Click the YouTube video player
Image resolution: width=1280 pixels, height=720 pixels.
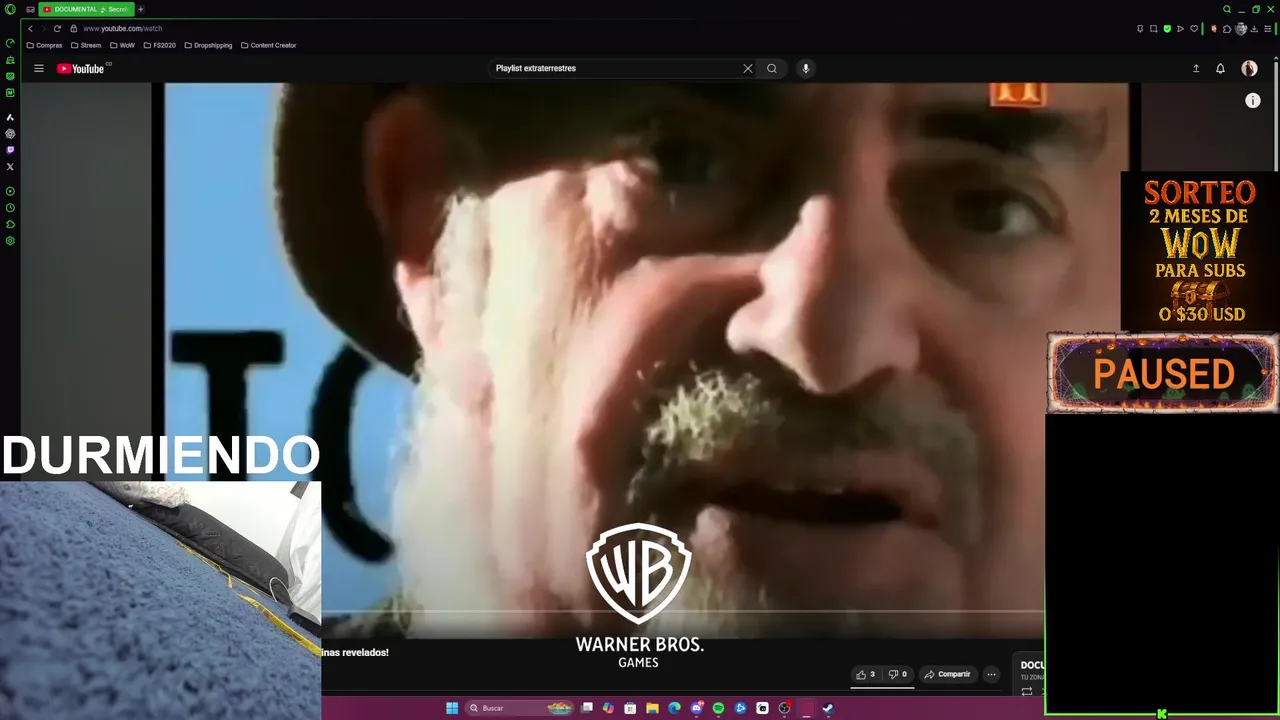pos(646,360)
